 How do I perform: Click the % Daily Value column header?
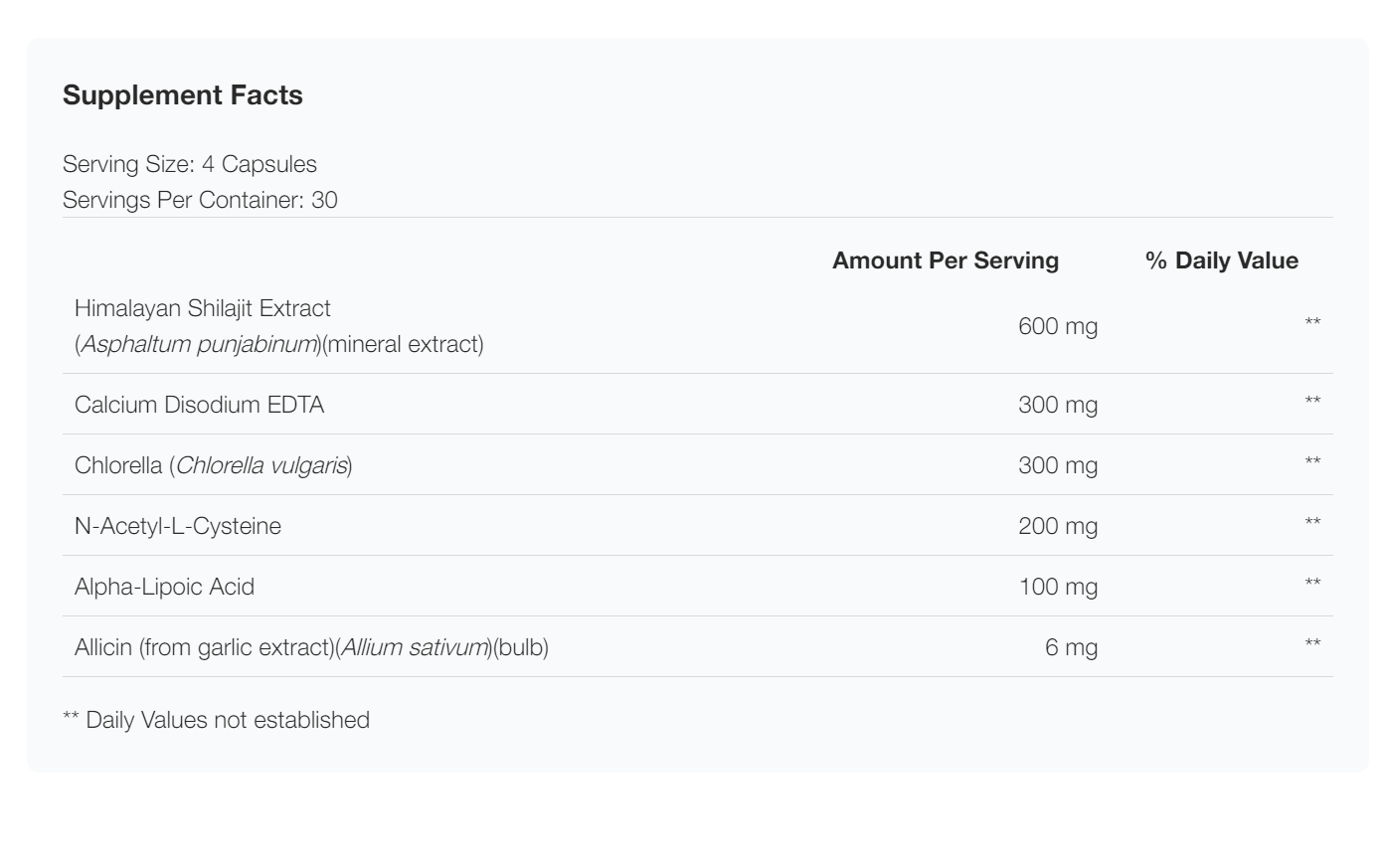pyautogui.click(x=1221, y=260)
